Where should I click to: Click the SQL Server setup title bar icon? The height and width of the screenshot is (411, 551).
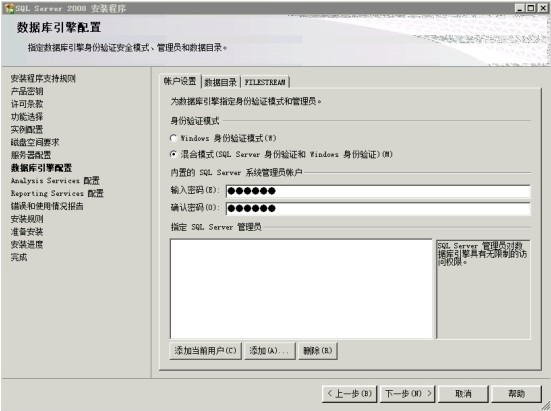pyautogui.click(x=9, y=8)
